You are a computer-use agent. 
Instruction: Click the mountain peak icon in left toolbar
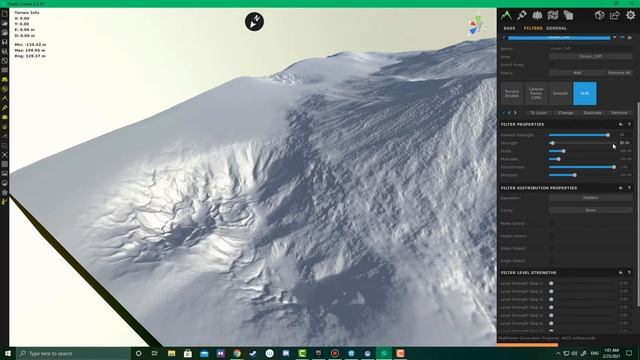tap(4, 98)
